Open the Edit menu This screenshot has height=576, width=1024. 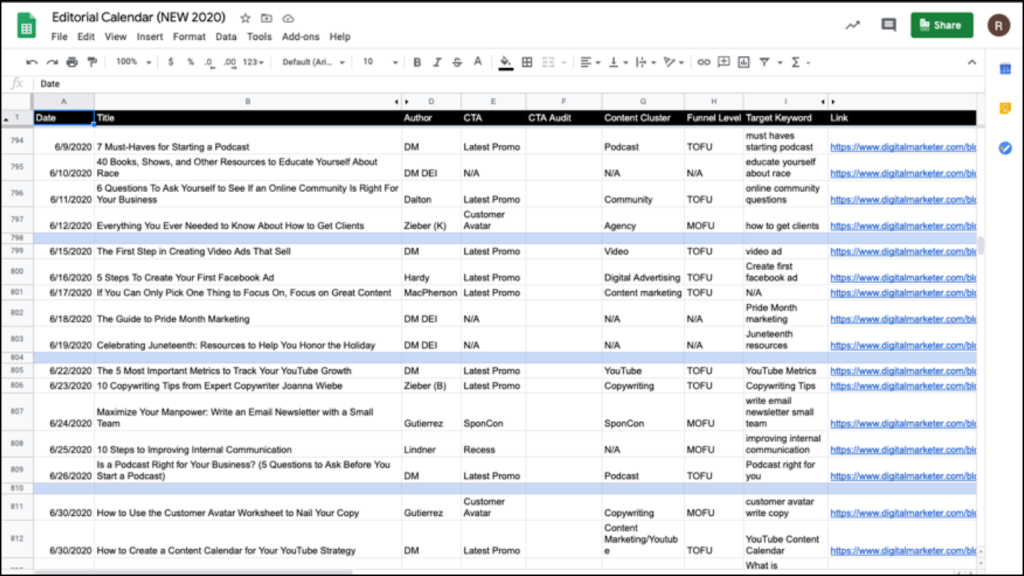86,37
